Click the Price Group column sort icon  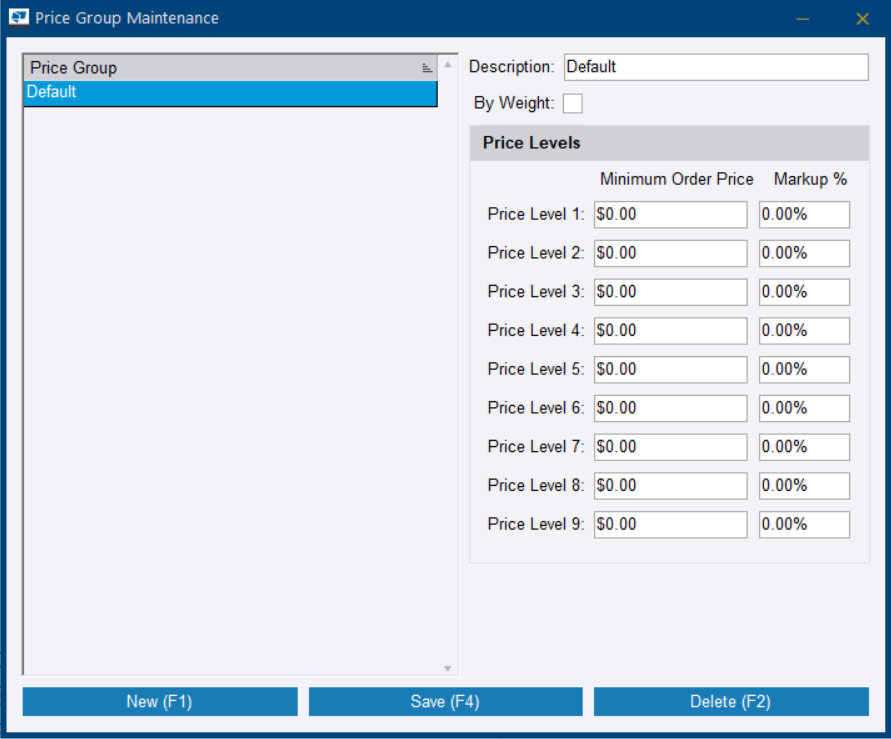point(427,68)
